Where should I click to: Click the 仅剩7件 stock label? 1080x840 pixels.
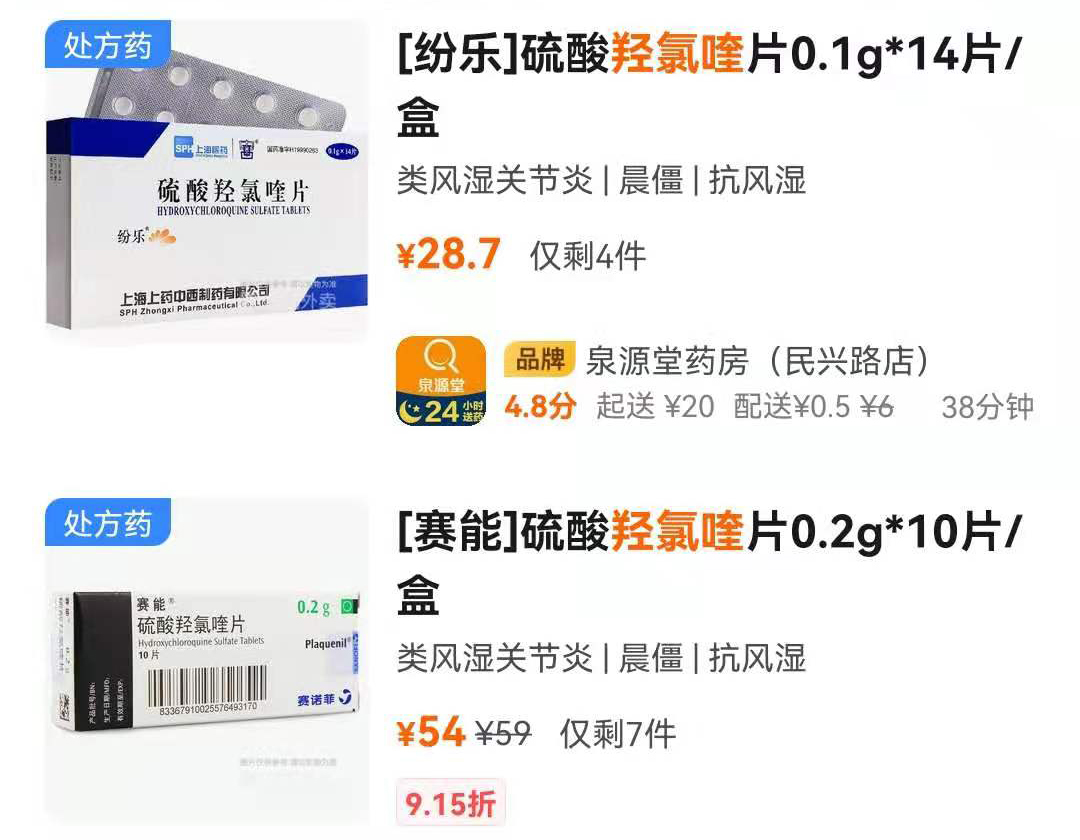[x=618, y=734]
